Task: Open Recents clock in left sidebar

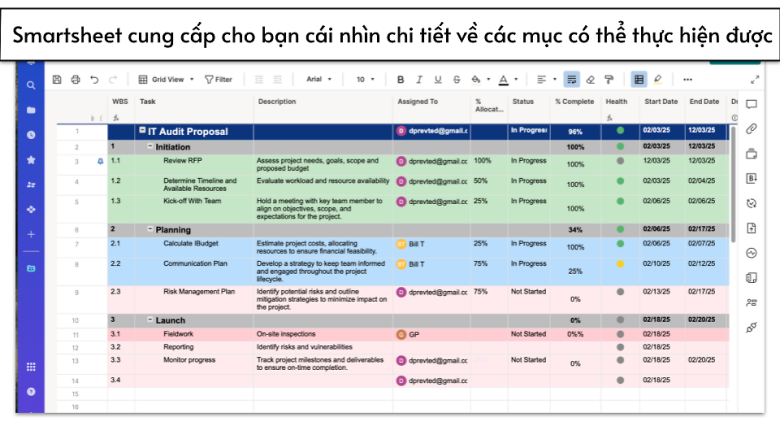Action: click(31, 135)
